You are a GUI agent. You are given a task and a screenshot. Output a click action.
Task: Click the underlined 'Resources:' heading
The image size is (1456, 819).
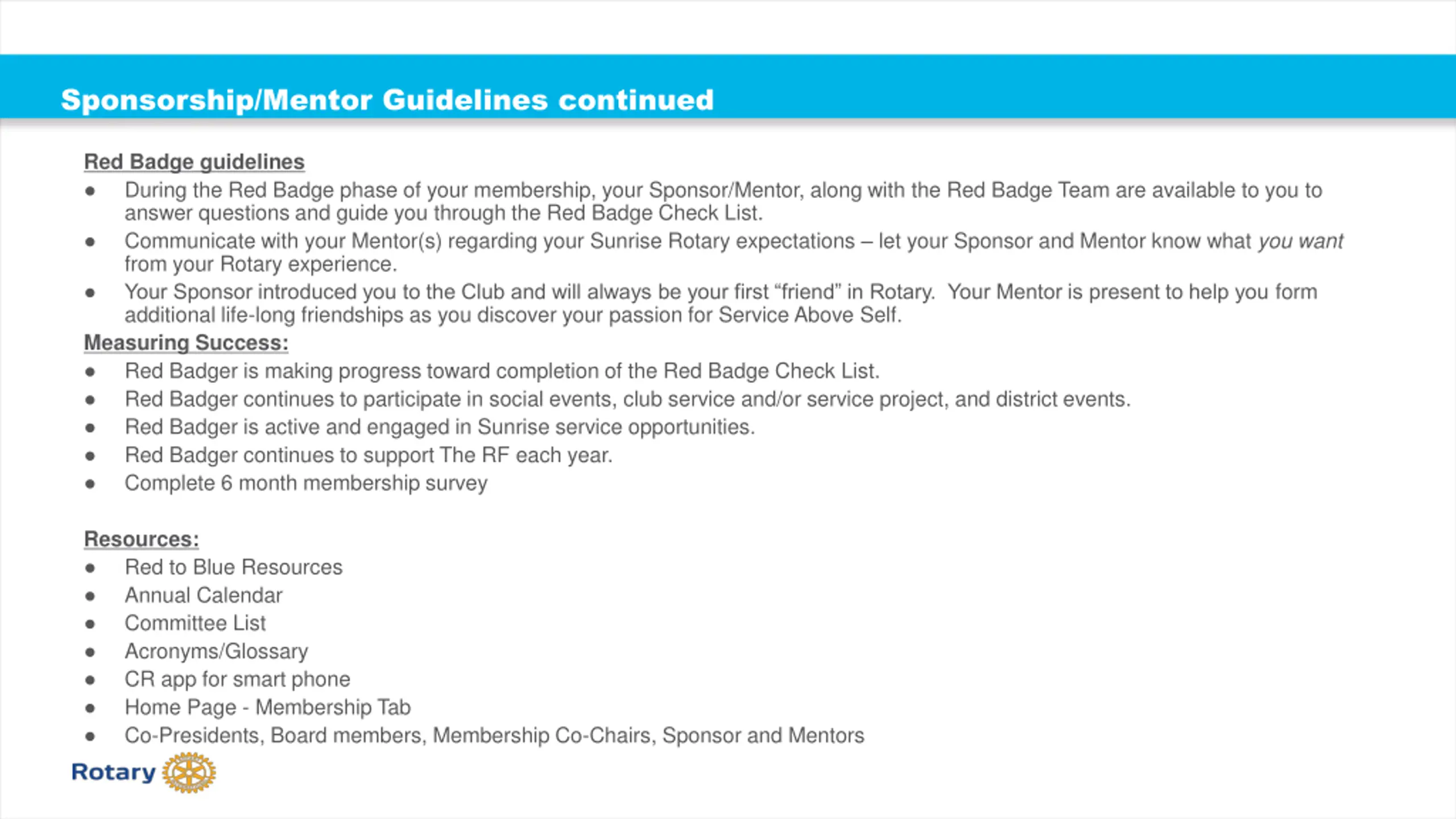(x=141, y=539)
